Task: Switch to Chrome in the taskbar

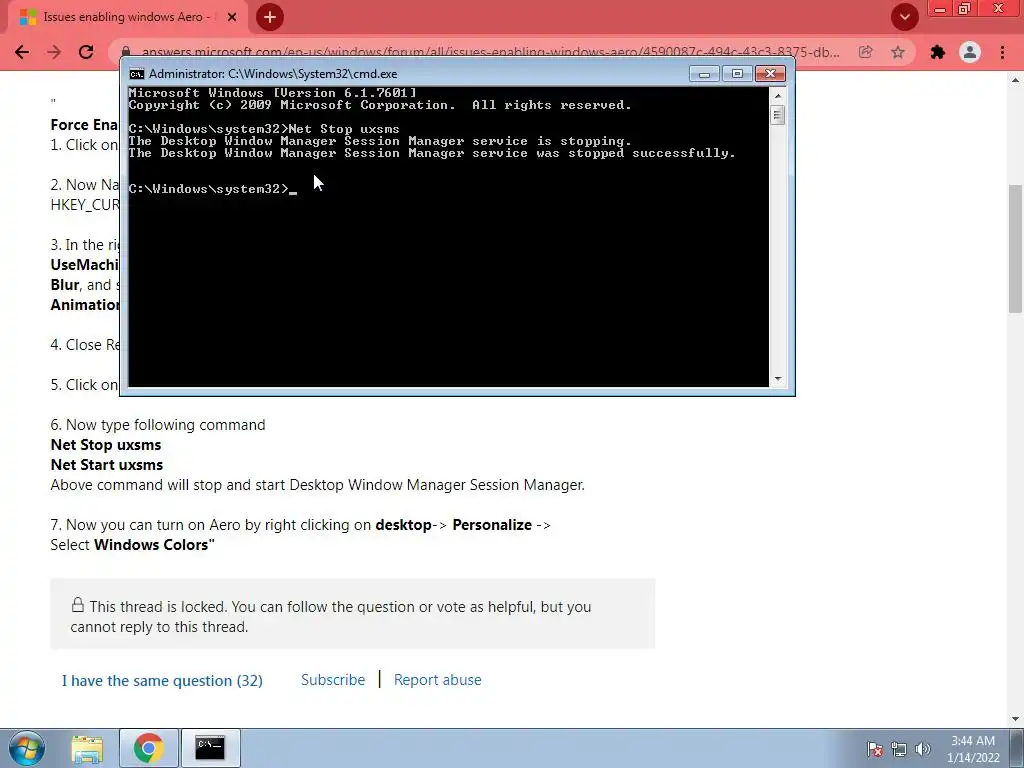Action: coord(148,748)
